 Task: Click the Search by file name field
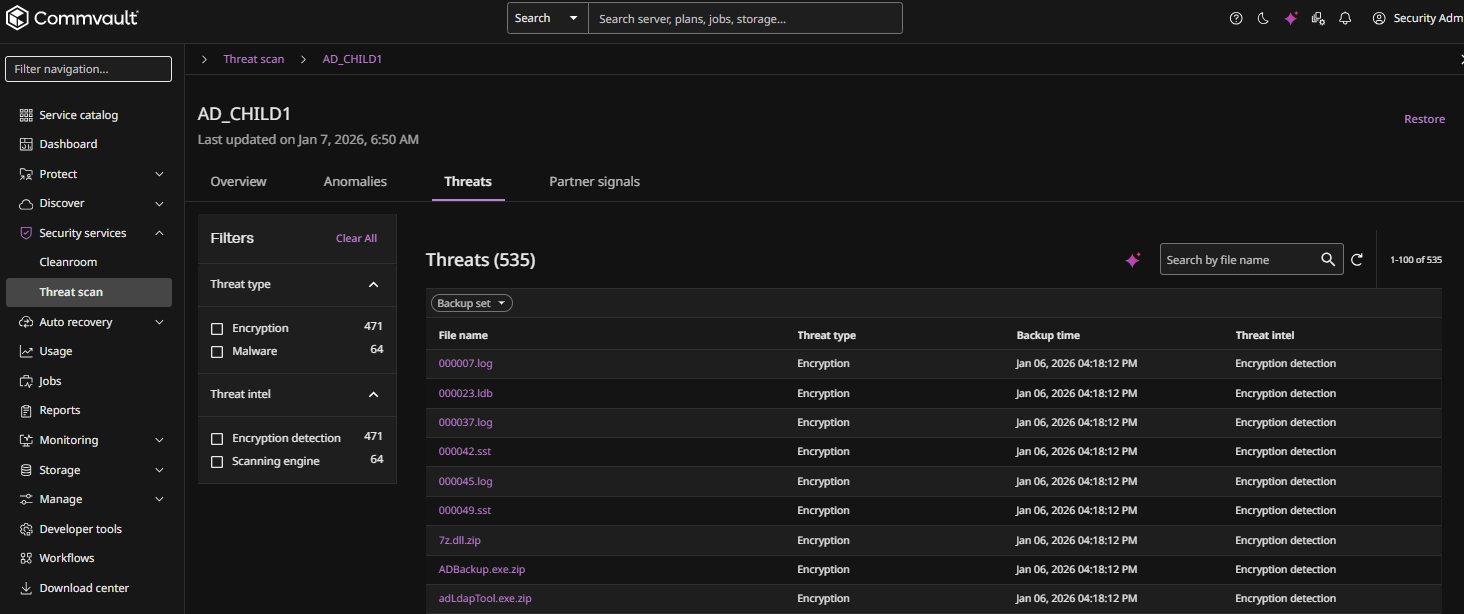click(x=1238, y=260)
